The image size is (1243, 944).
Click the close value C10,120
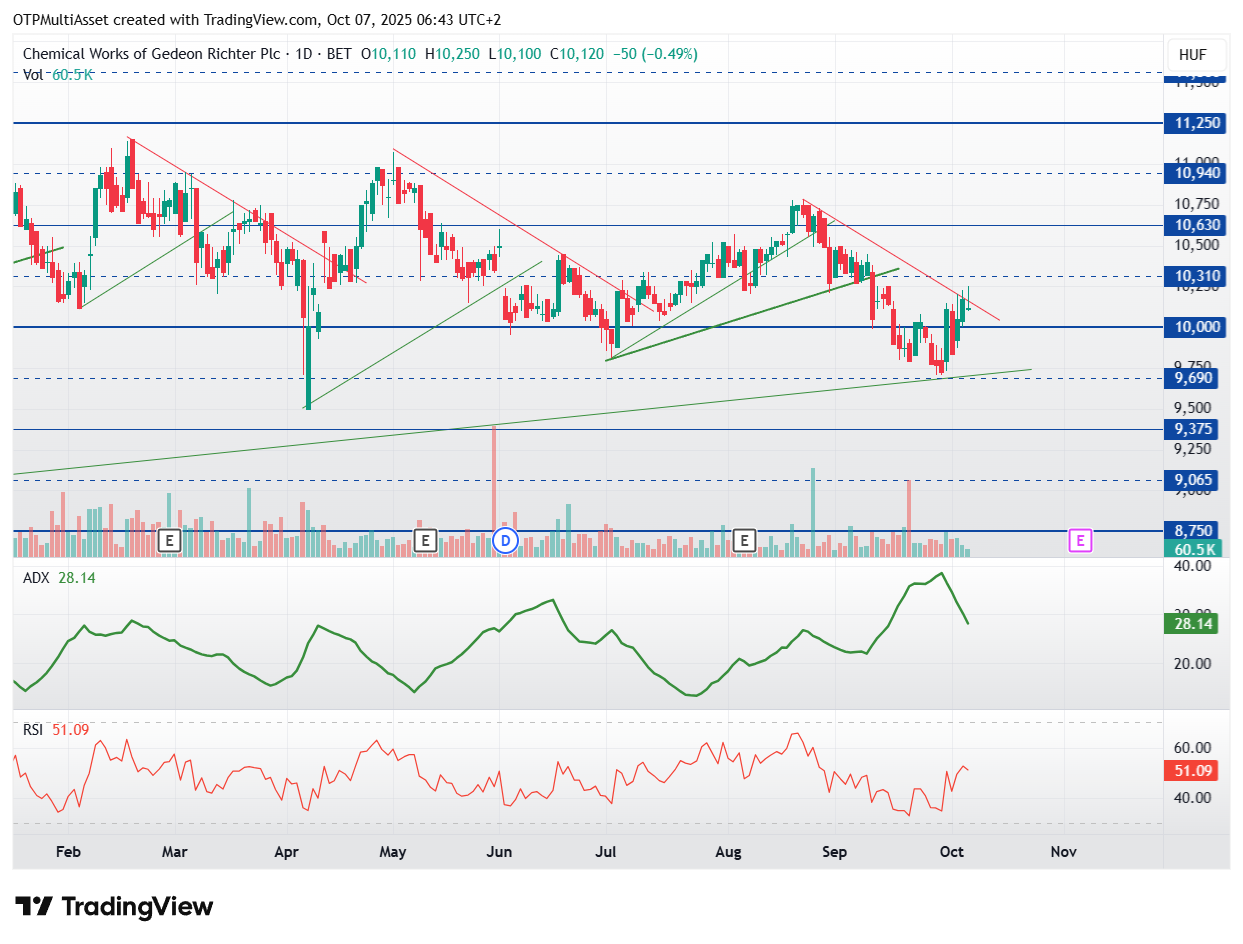[x=576, y=54]
